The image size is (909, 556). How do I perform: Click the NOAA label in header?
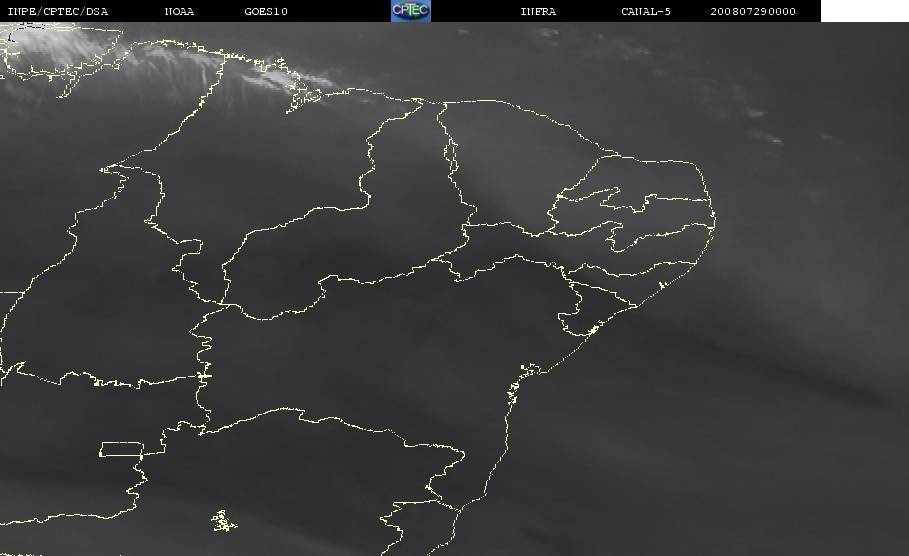179,12
